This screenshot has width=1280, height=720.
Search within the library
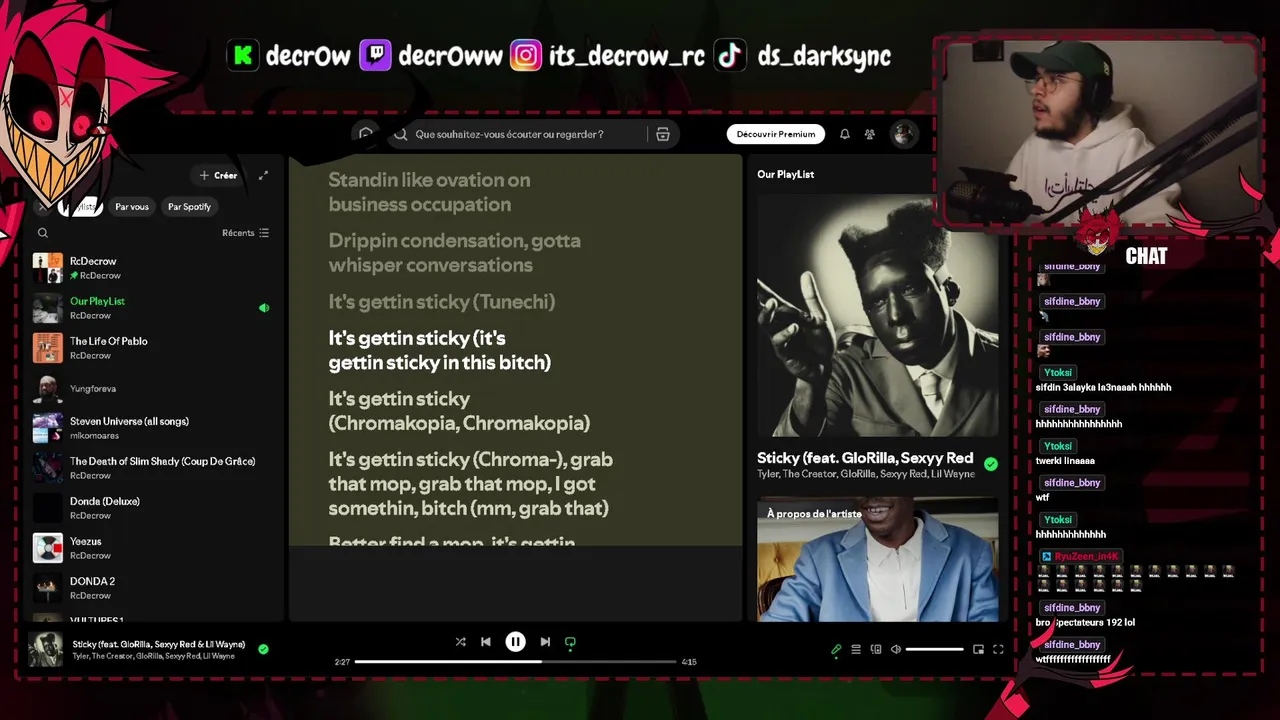pyautogui.click(x=43, y=233)
